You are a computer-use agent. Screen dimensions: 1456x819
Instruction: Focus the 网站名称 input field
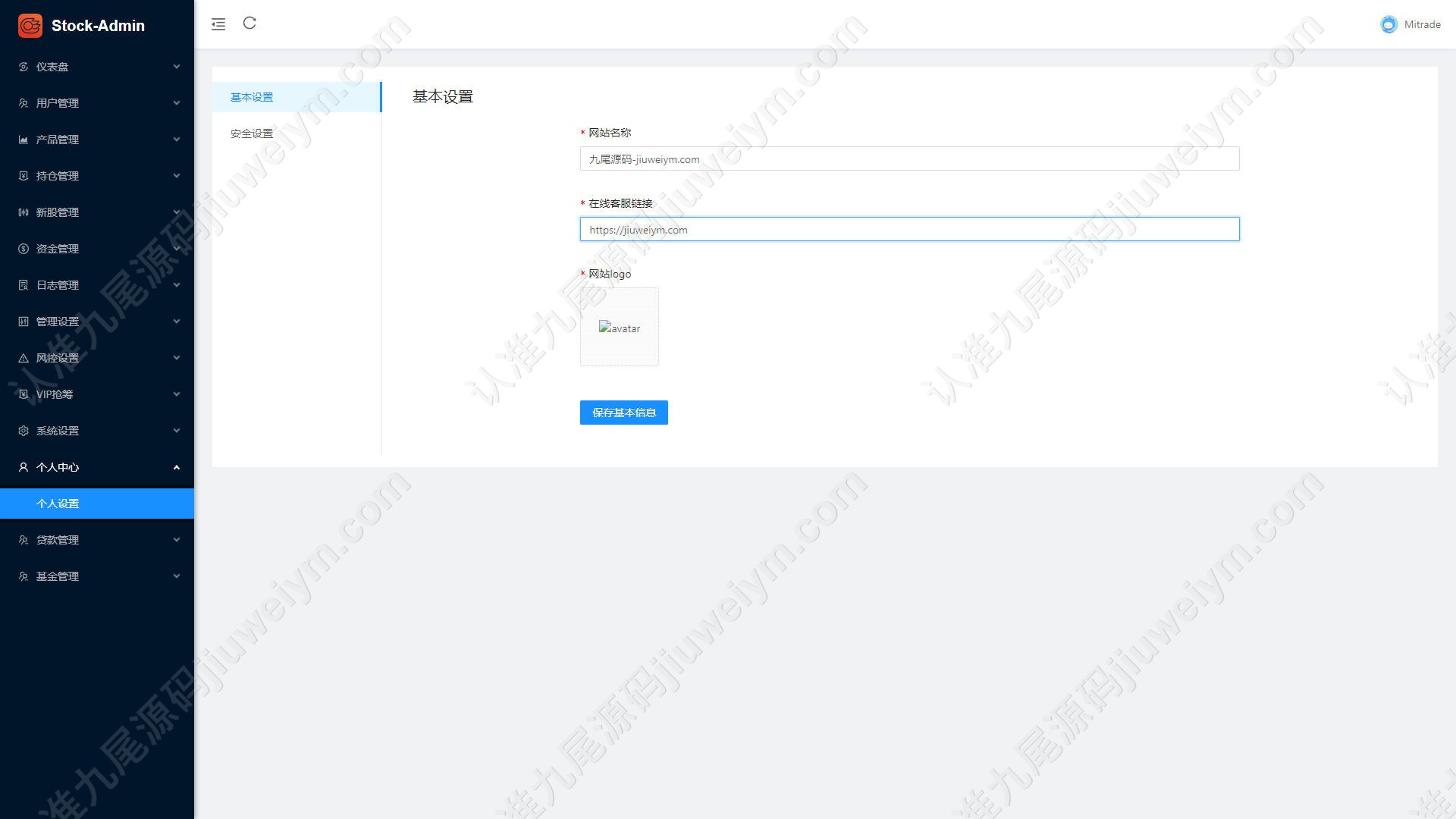coord(910,158)
